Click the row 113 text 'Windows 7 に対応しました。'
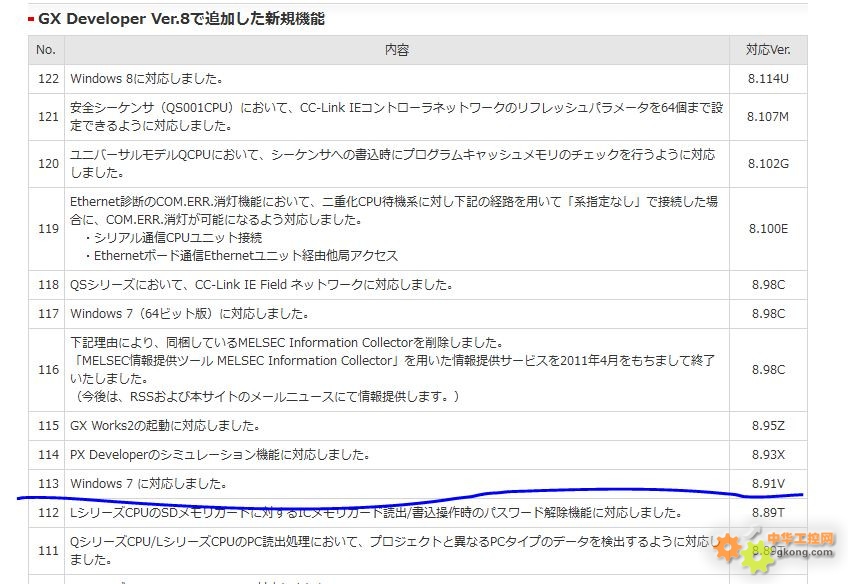848x584 pixels. pyautogui.click(x=149, y=484)
